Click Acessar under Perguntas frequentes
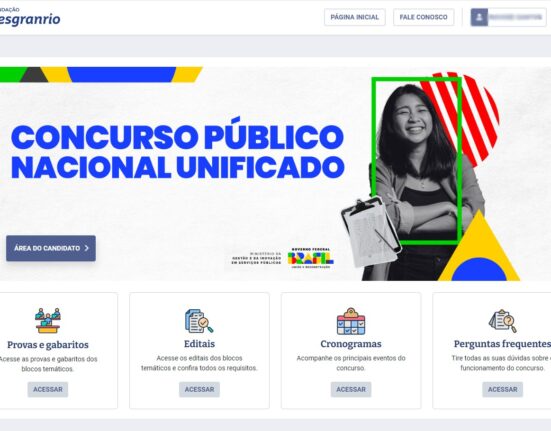The image size is (551, 431). click(x=503, y=389)
